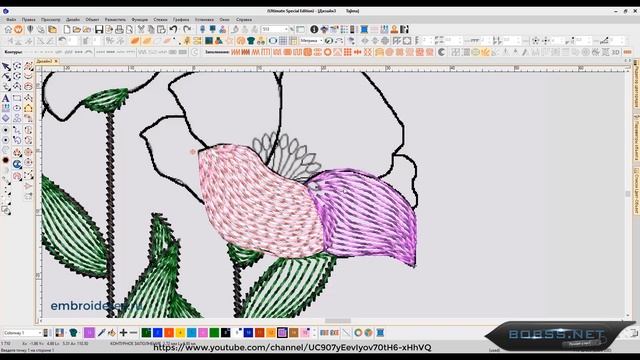The width and height of the screenshot is (640, 360).
Task: Open the Справка menu
Action: pyautogui.click(x=244, y=20)
